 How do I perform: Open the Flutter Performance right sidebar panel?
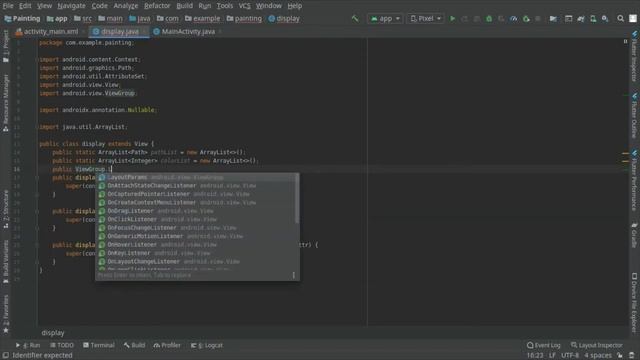click(x=634, y=180)
